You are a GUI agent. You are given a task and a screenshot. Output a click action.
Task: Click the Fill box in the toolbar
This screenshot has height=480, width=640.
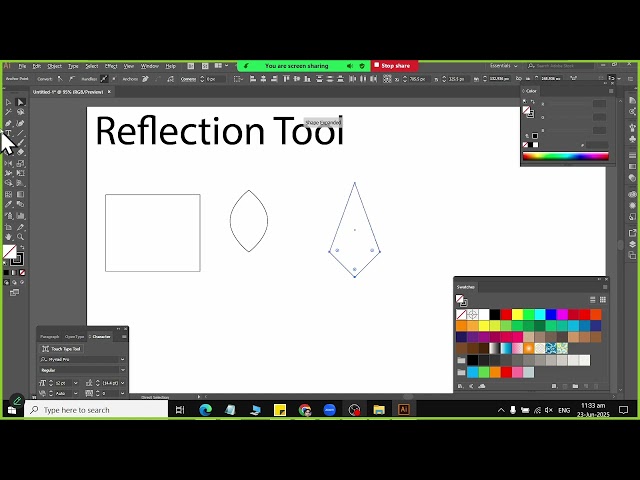[9, 252]
